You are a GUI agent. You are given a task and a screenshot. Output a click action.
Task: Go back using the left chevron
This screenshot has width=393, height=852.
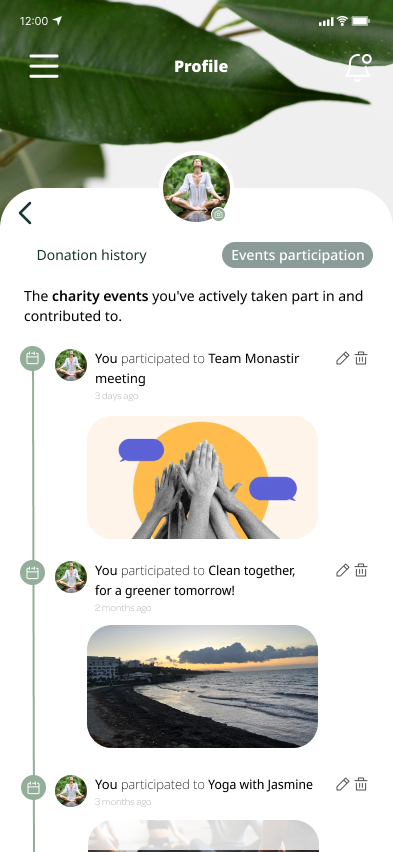pyautogui.click(x=25, y=213)
